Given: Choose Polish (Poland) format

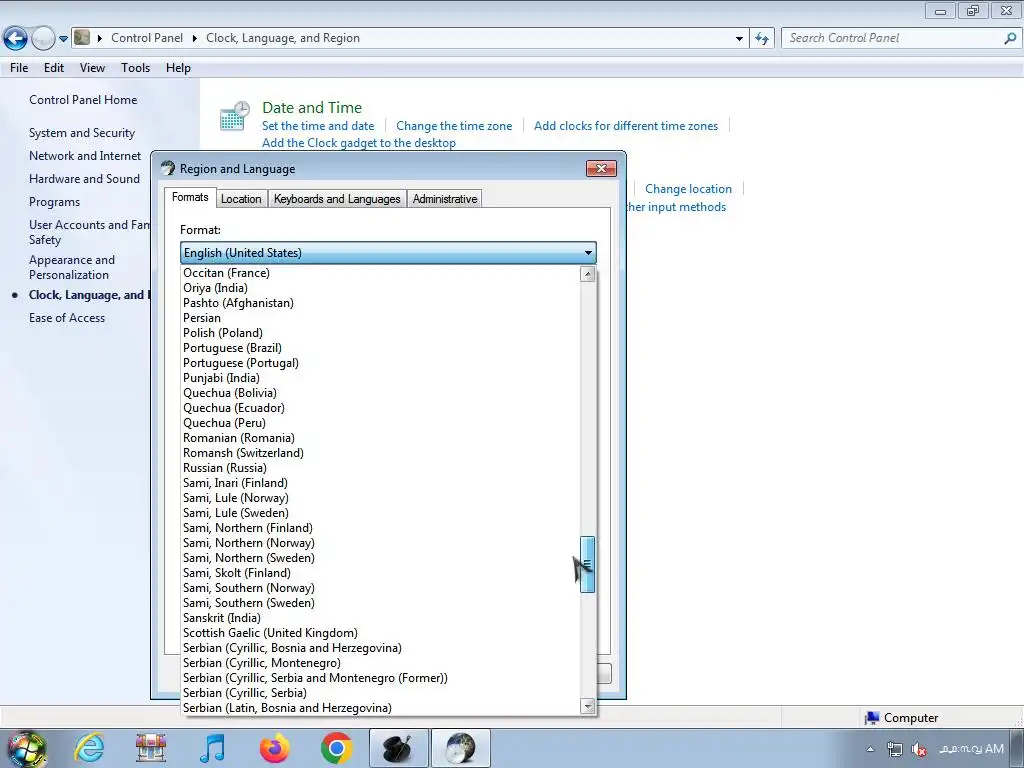Looking at the screenshot, I should tap(381, 333).
